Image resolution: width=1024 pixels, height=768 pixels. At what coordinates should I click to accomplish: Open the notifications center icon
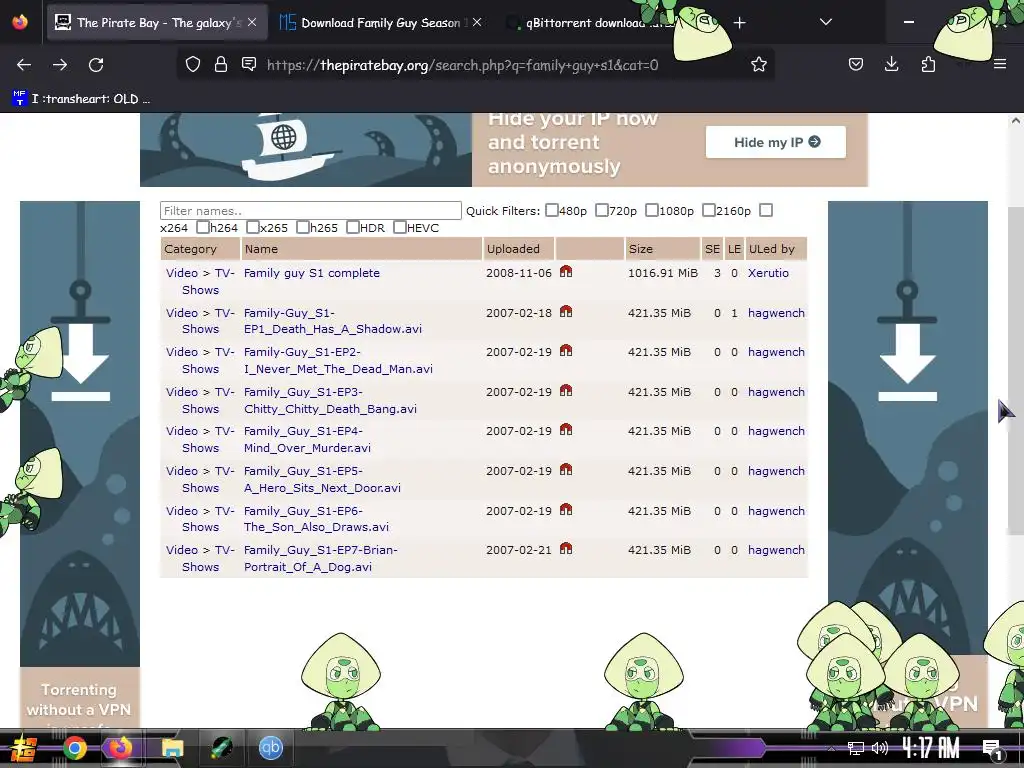pos(992,748)
